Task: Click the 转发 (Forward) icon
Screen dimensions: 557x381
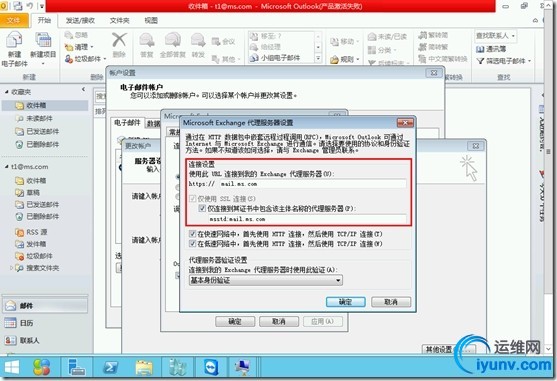Action: (198, 40)
